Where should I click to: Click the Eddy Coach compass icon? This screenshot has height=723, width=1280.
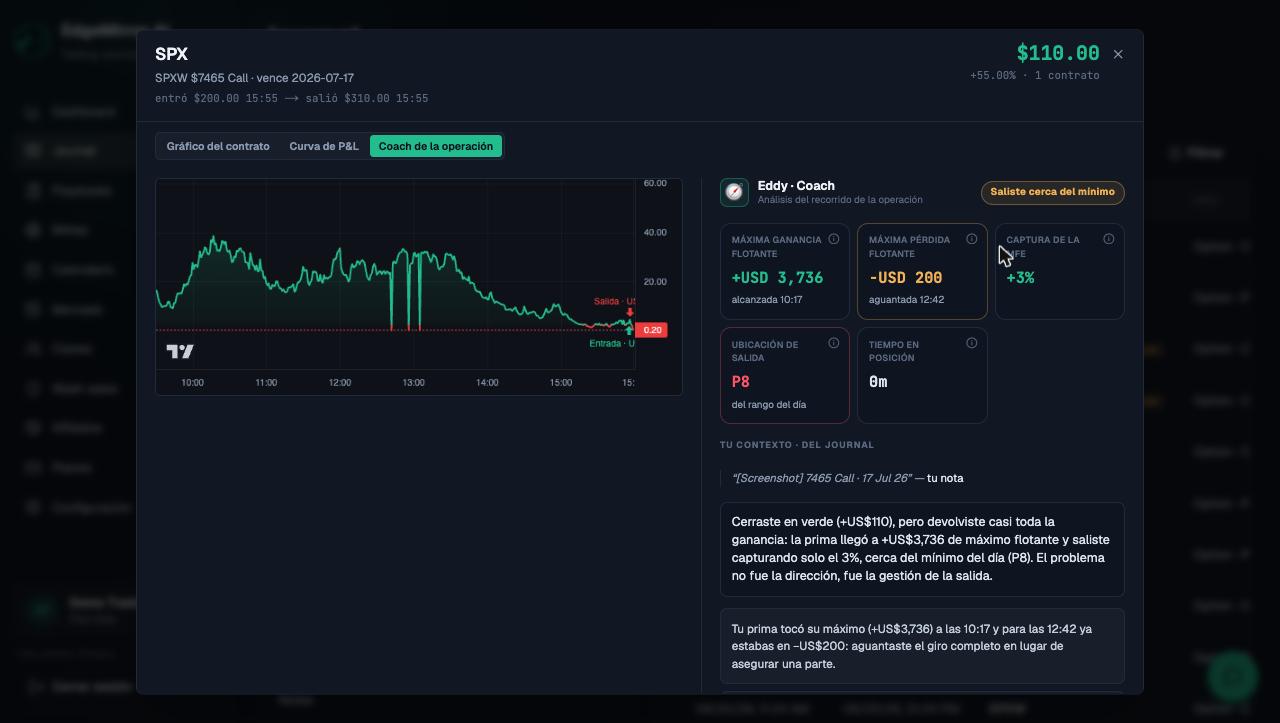pyautogui.click(x=734, y=192)
